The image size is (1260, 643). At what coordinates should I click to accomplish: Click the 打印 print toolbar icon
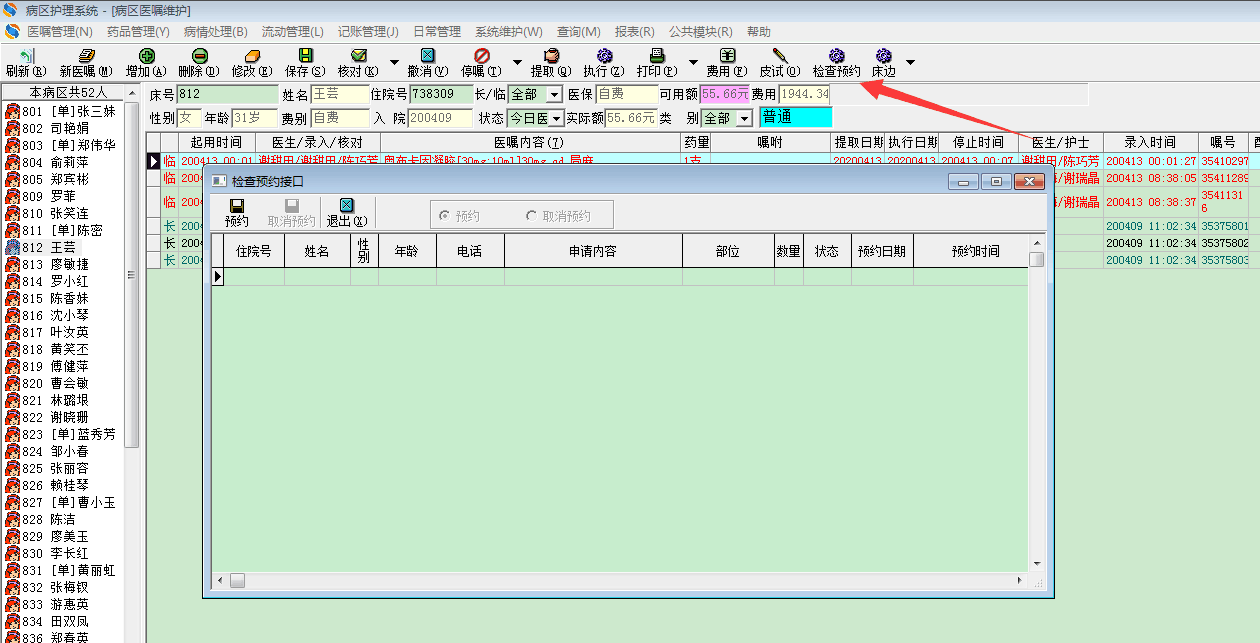[x=657, y=56]
